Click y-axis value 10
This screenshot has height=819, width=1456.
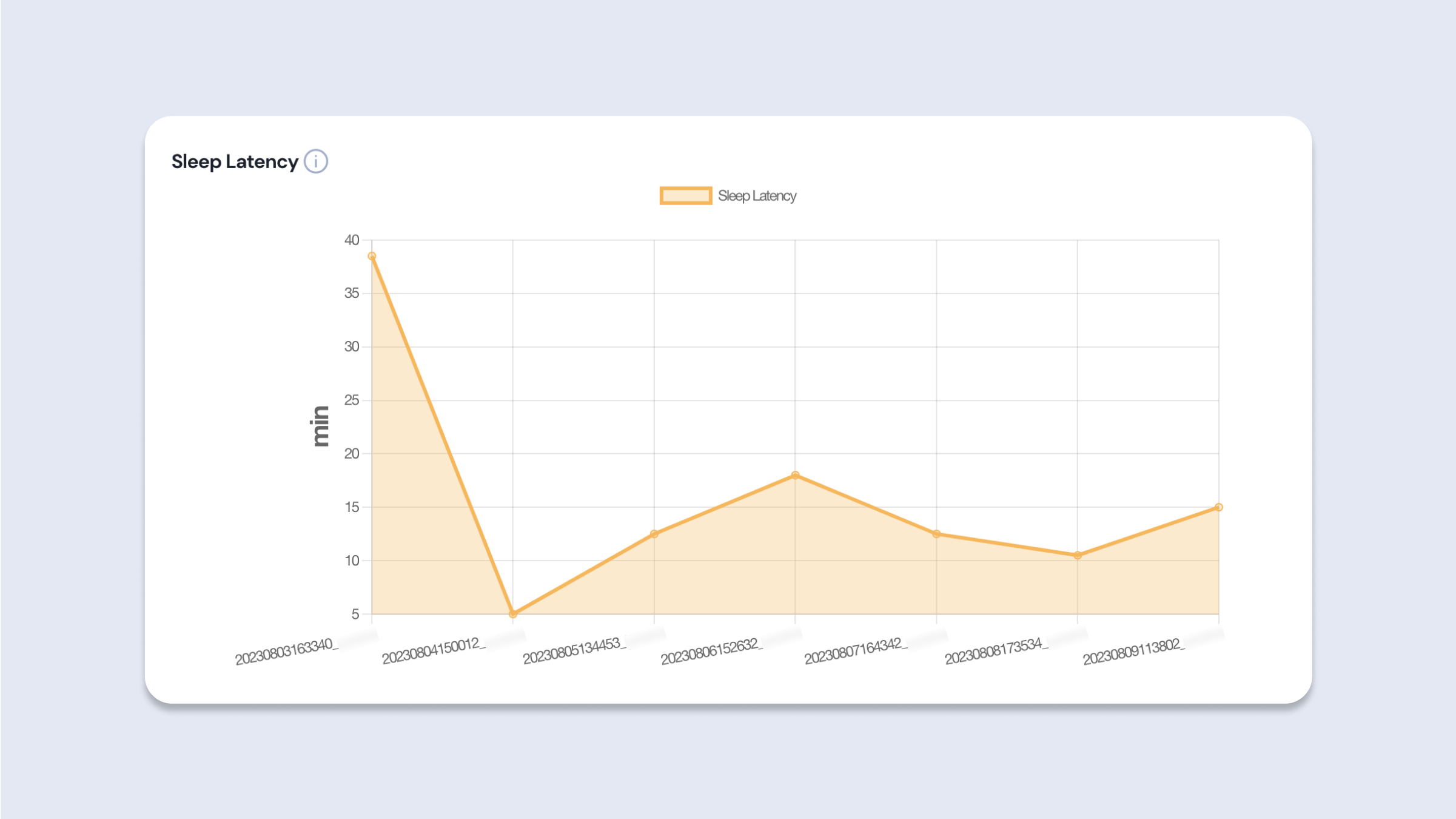point(352,561)
